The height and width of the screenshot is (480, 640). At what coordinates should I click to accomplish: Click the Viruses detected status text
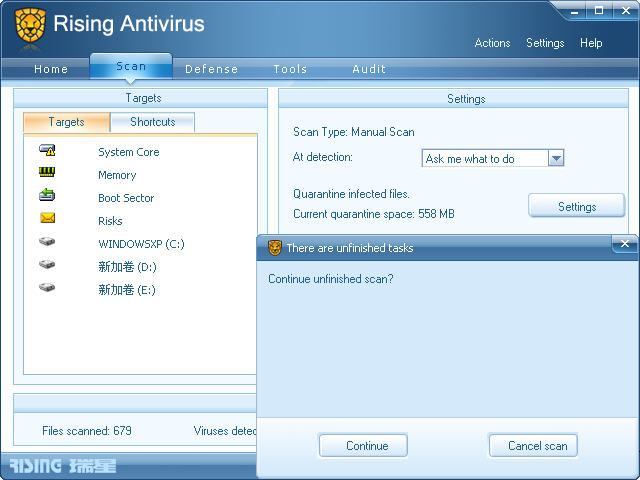click(225, 431)
